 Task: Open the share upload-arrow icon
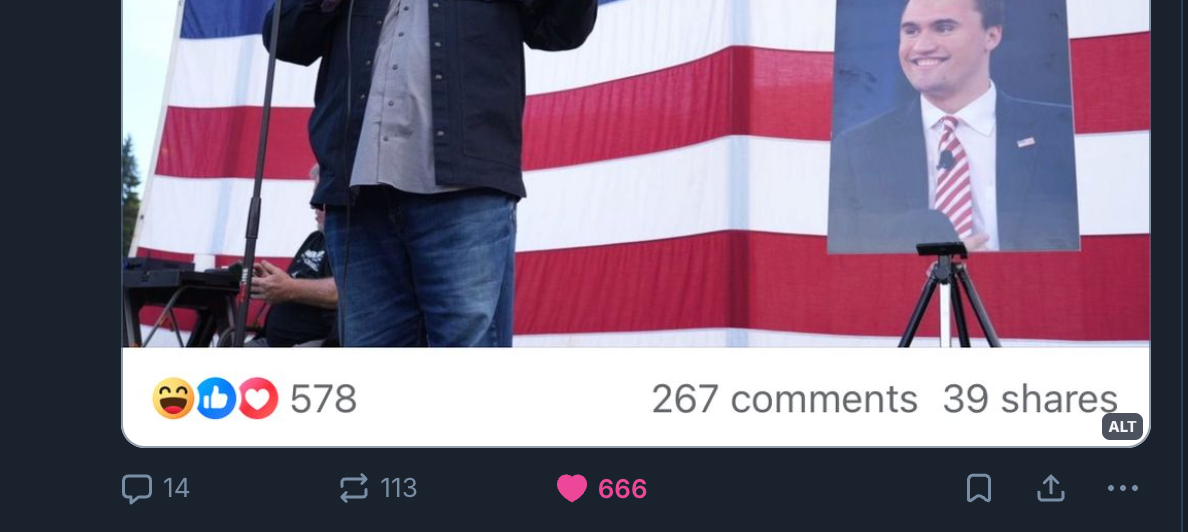(1051, 489)
